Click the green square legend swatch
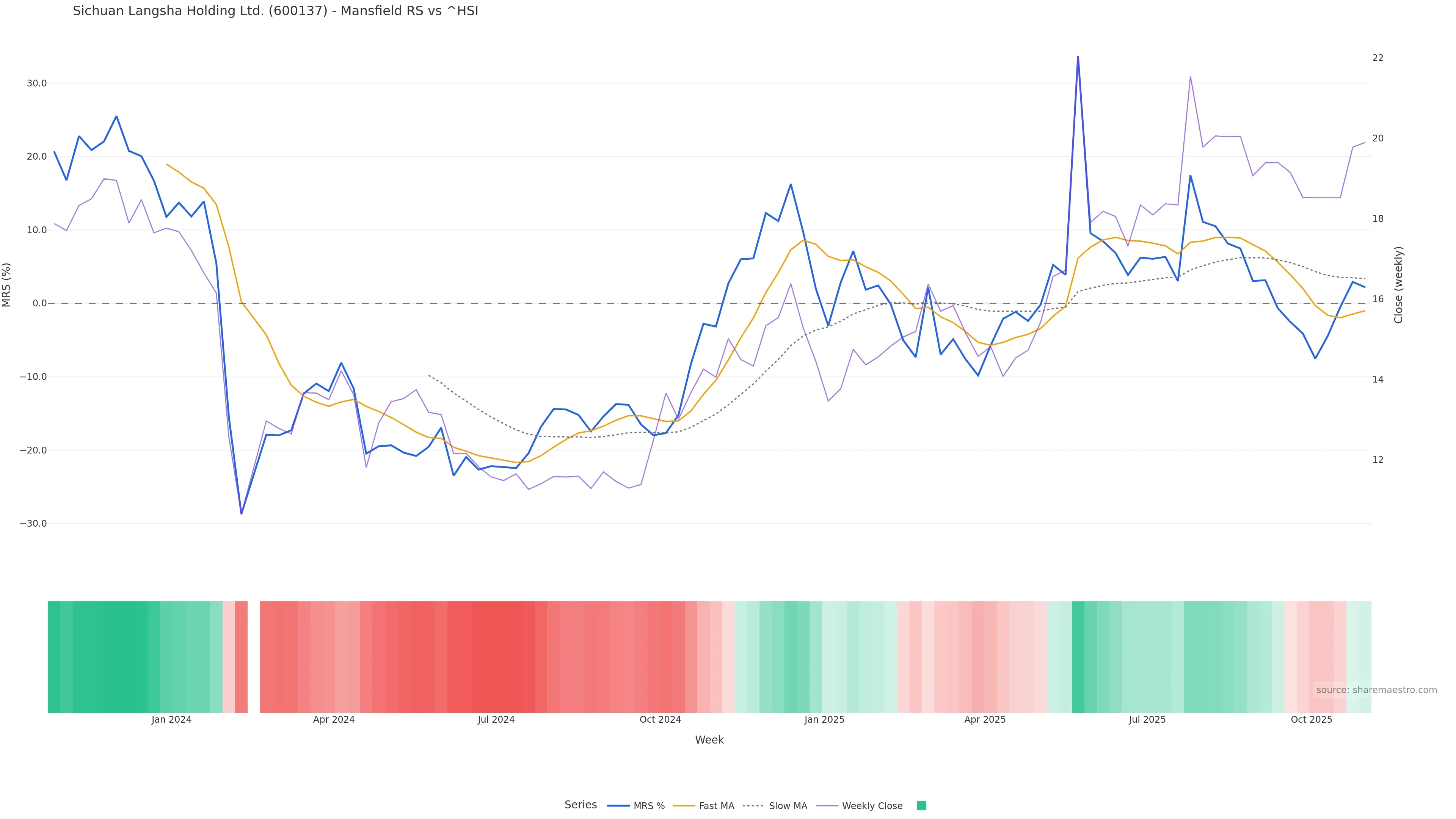The height and width of the screenshot is (819, 1456). pyautogui.click(x=921, y=806)
